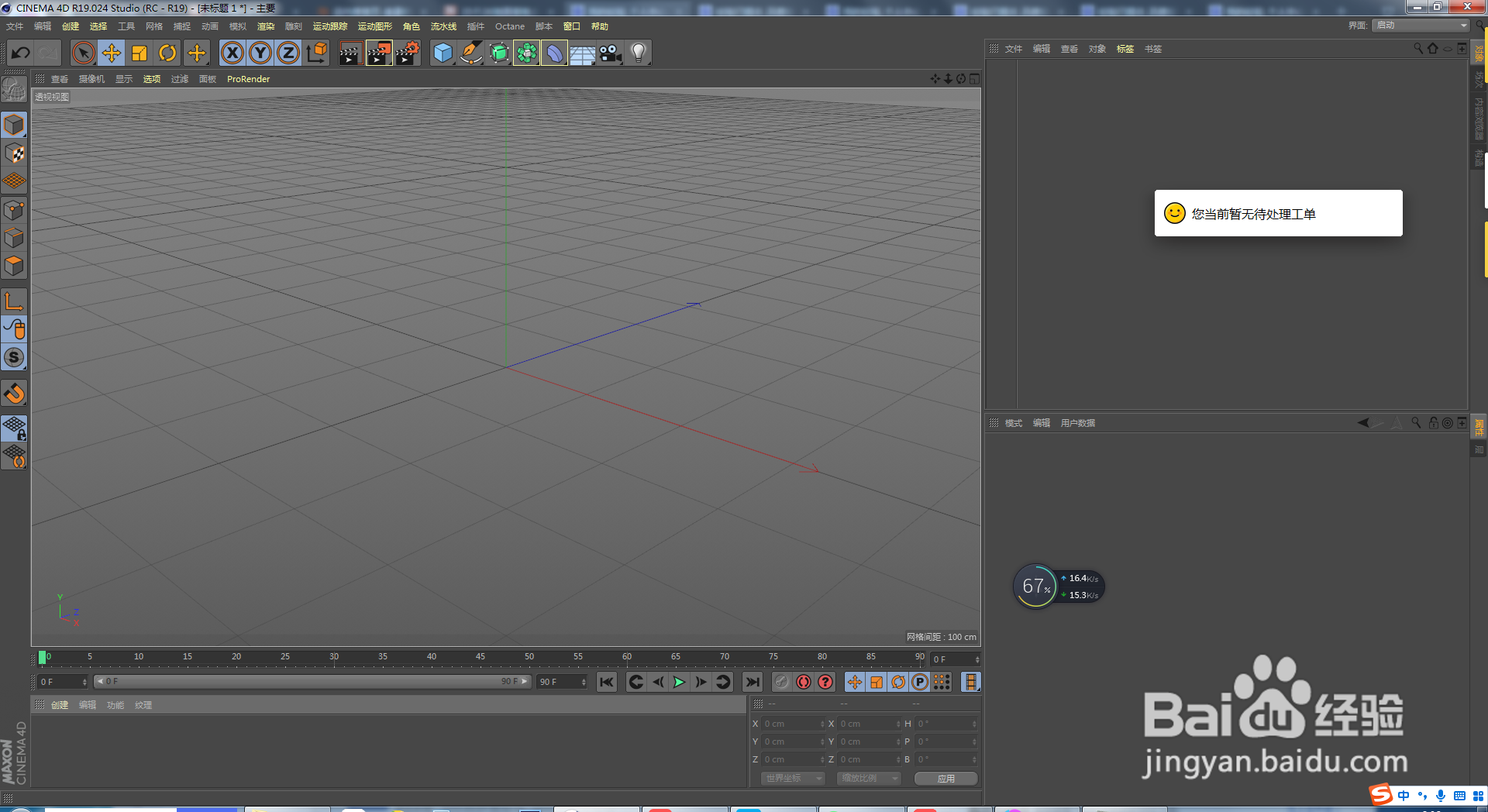Click the Subdivision Surface generator icon

499,53
